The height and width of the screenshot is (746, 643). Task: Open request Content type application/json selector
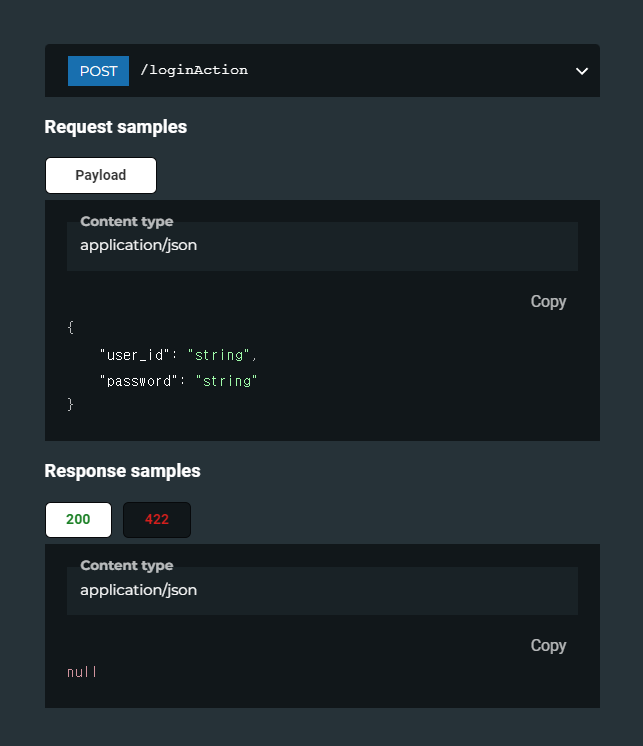(x=322, y=246)
